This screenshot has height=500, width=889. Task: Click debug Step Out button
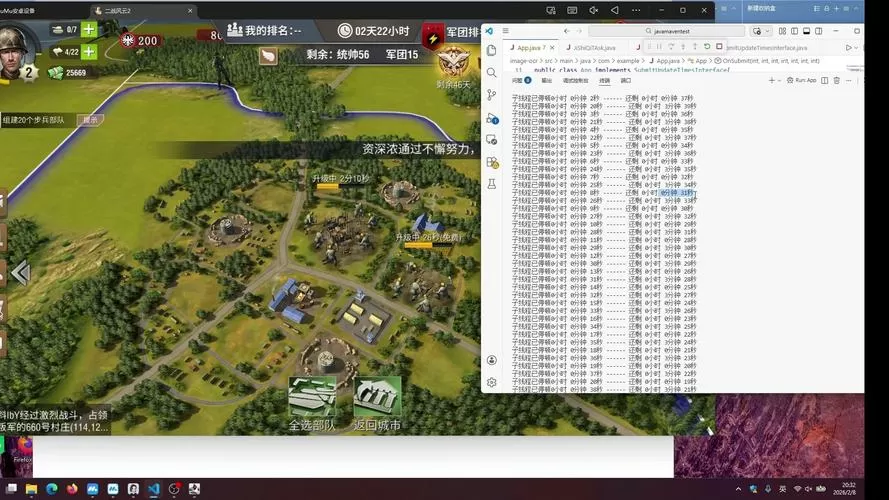point(695,46)
